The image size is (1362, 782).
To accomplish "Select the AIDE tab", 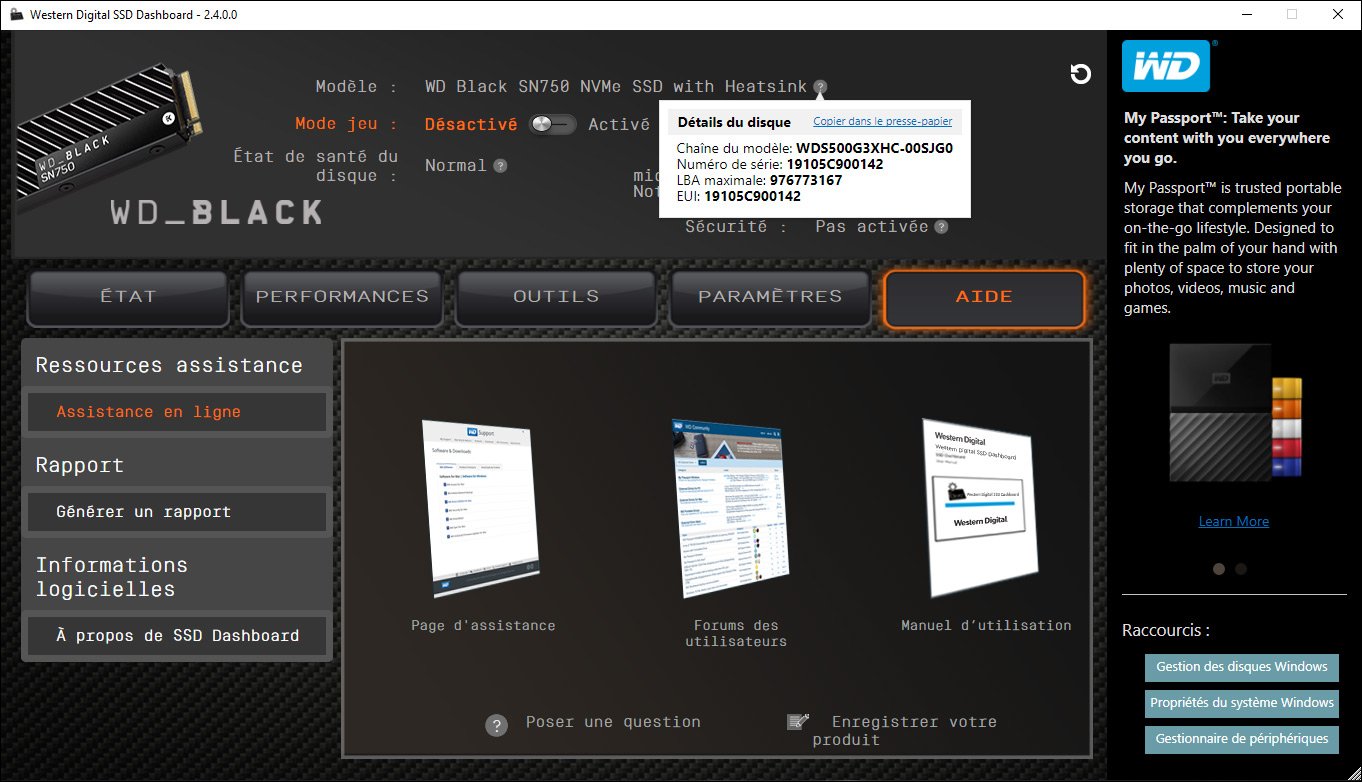I will 984,297.
